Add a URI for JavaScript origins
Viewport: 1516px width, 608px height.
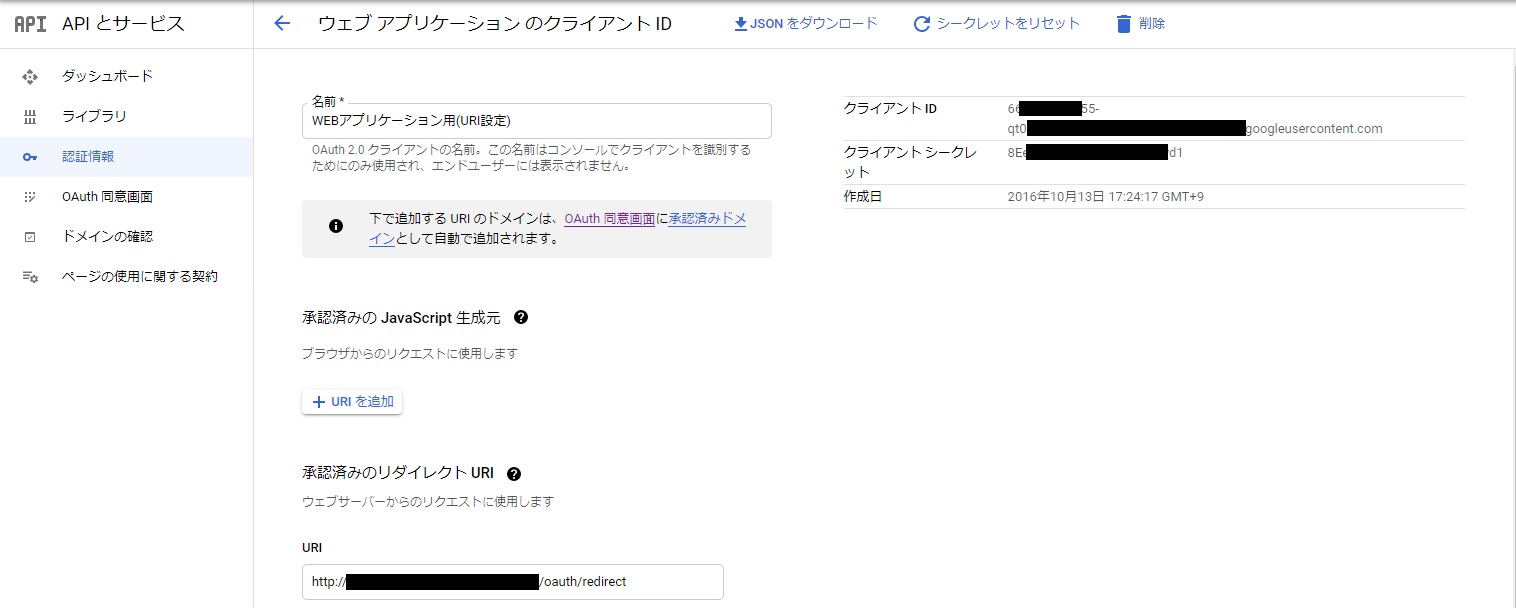click(352, 402)
